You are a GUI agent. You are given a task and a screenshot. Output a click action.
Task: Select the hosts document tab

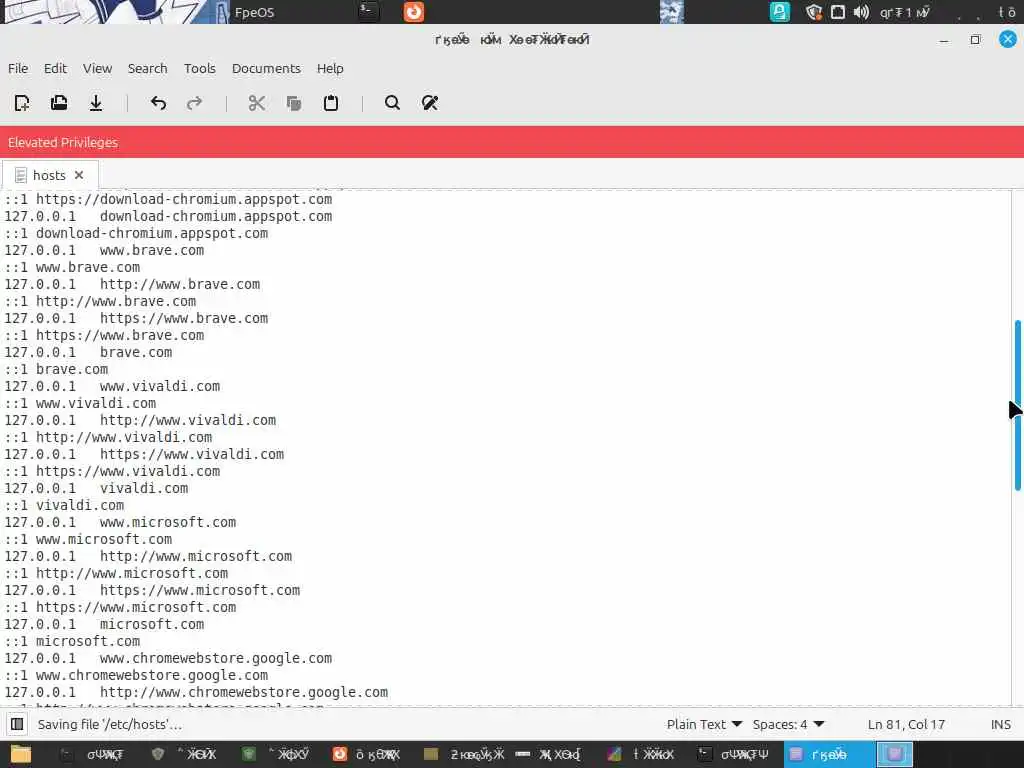click(x=50, y=175)
